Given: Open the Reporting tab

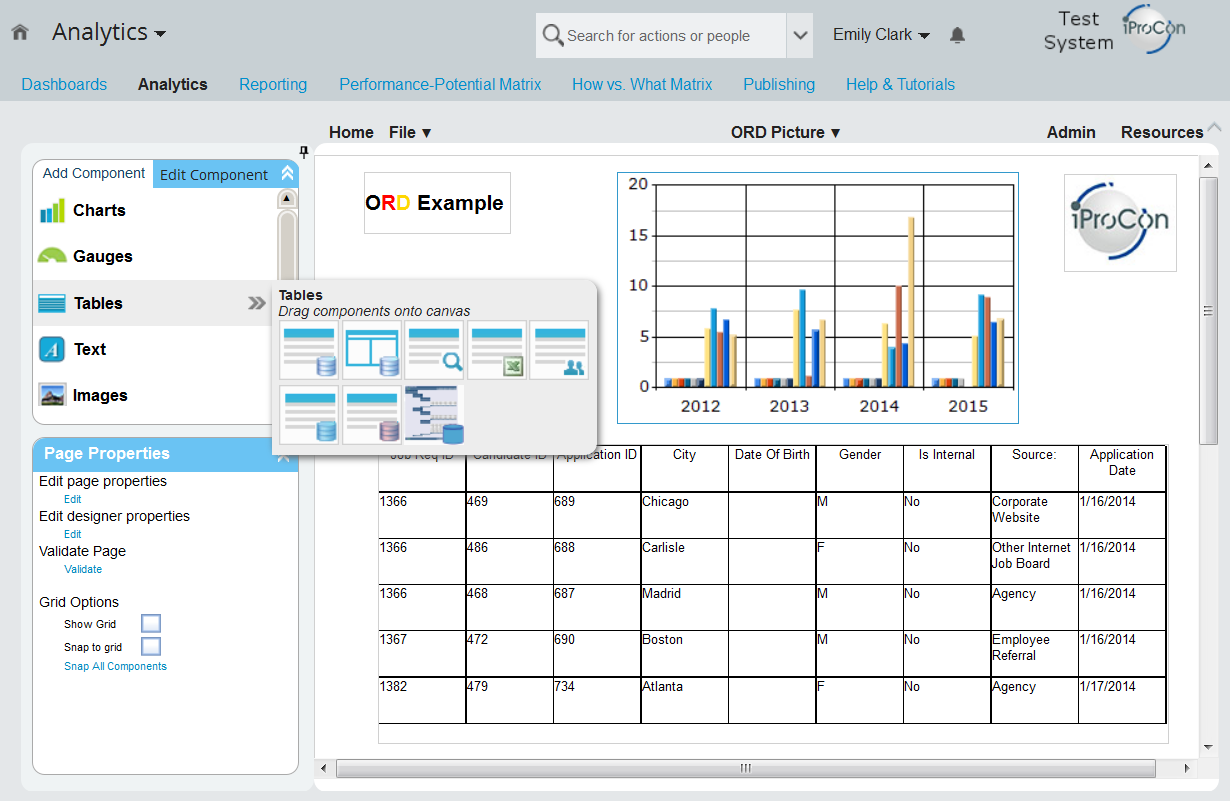Looking at the screenshot, I should pyautogui.click(x=273, y=85).
